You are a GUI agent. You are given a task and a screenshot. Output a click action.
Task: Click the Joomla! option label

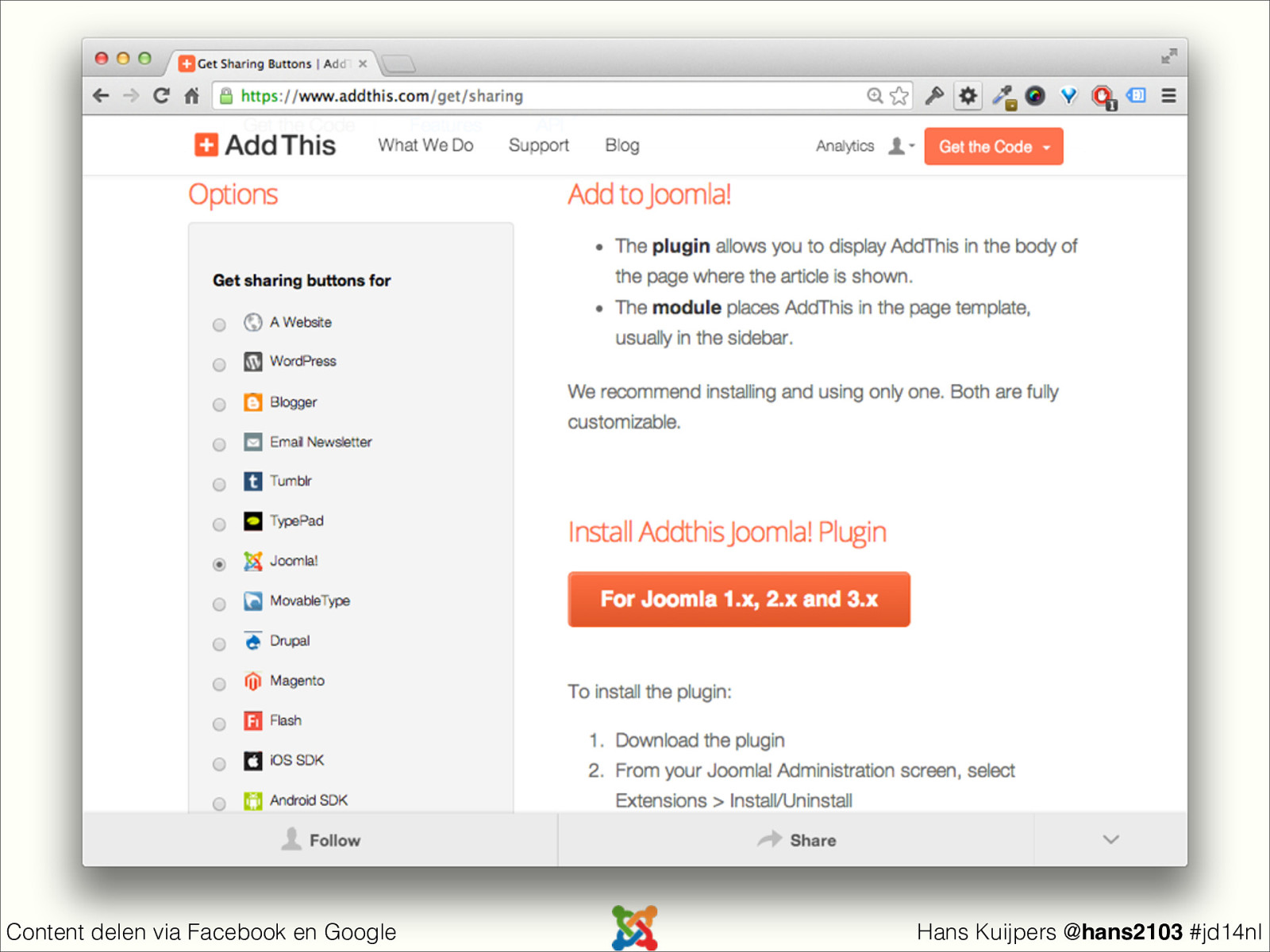(x=294, y=561)
